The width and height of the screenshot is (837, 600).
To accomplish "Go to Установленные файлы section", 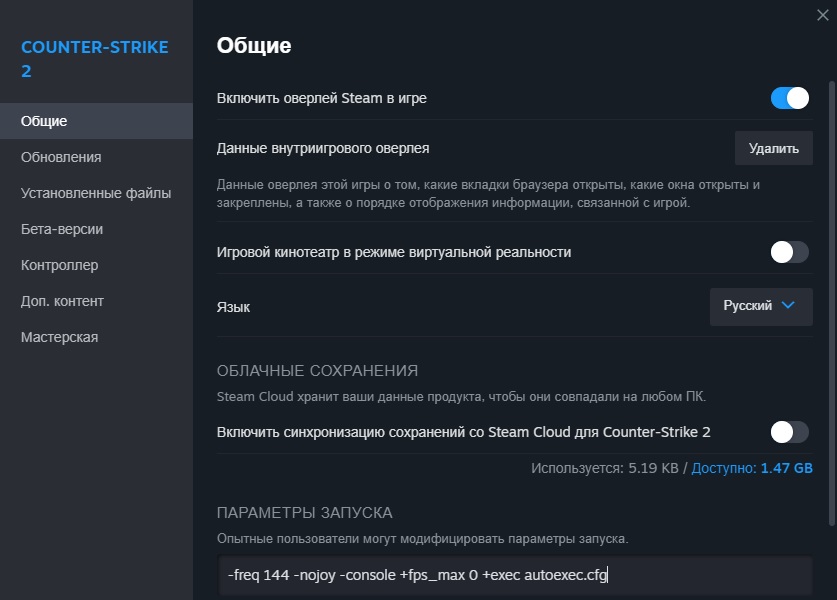I will pos(96,193).
